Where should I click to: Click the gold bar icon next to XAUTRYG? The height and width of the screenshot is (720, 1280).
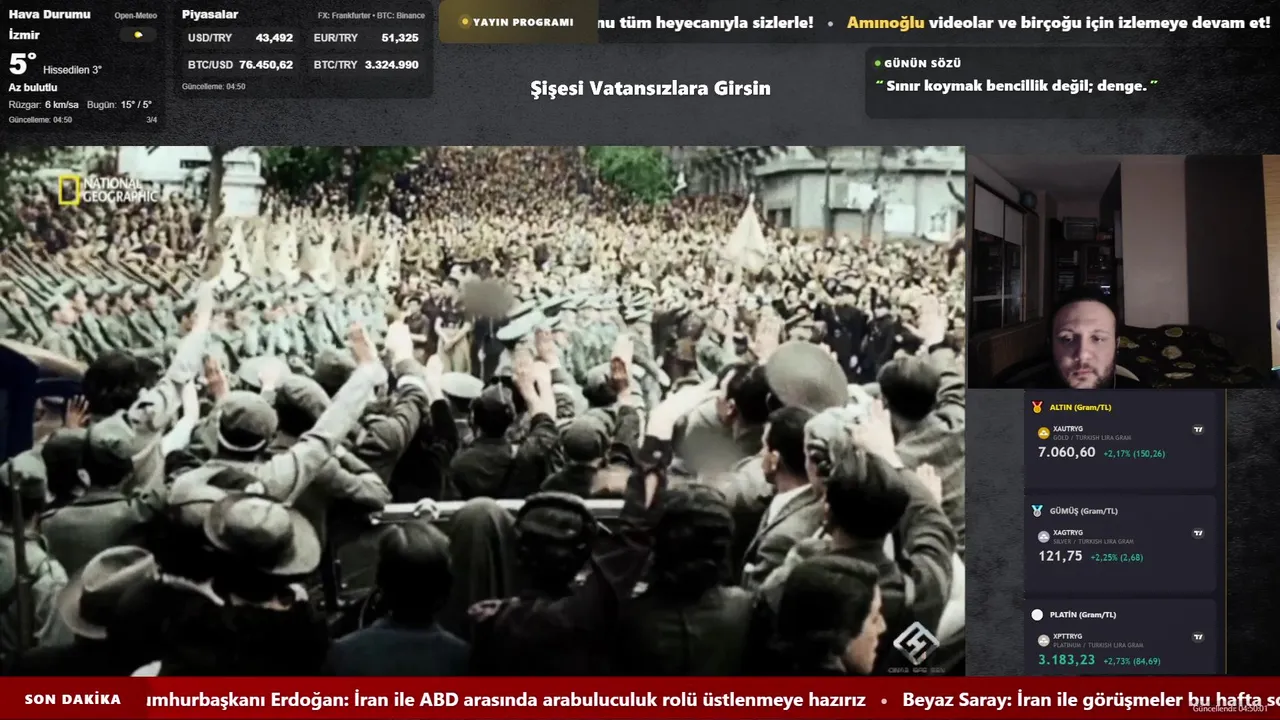pyautogui.click(x=1044, y=433)
